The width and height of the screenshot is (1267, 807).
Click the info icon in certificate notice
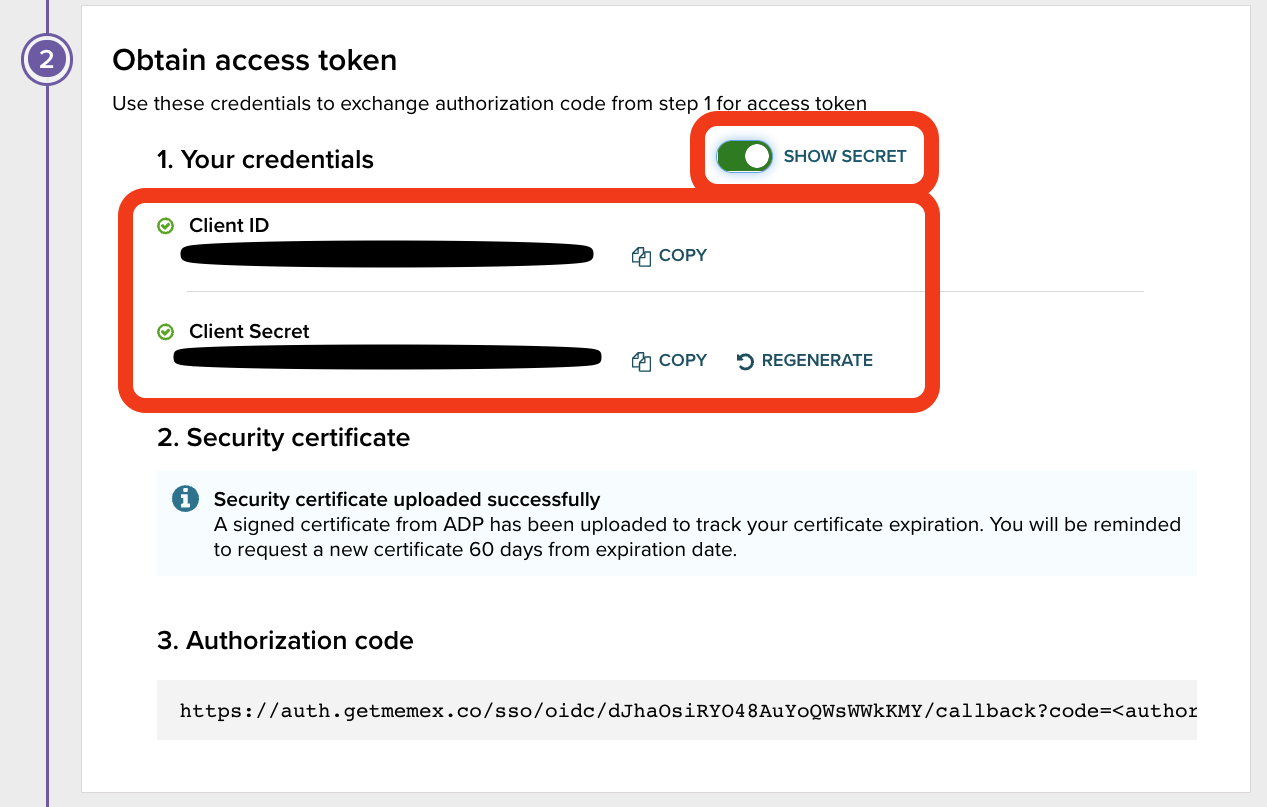[185, 499]
